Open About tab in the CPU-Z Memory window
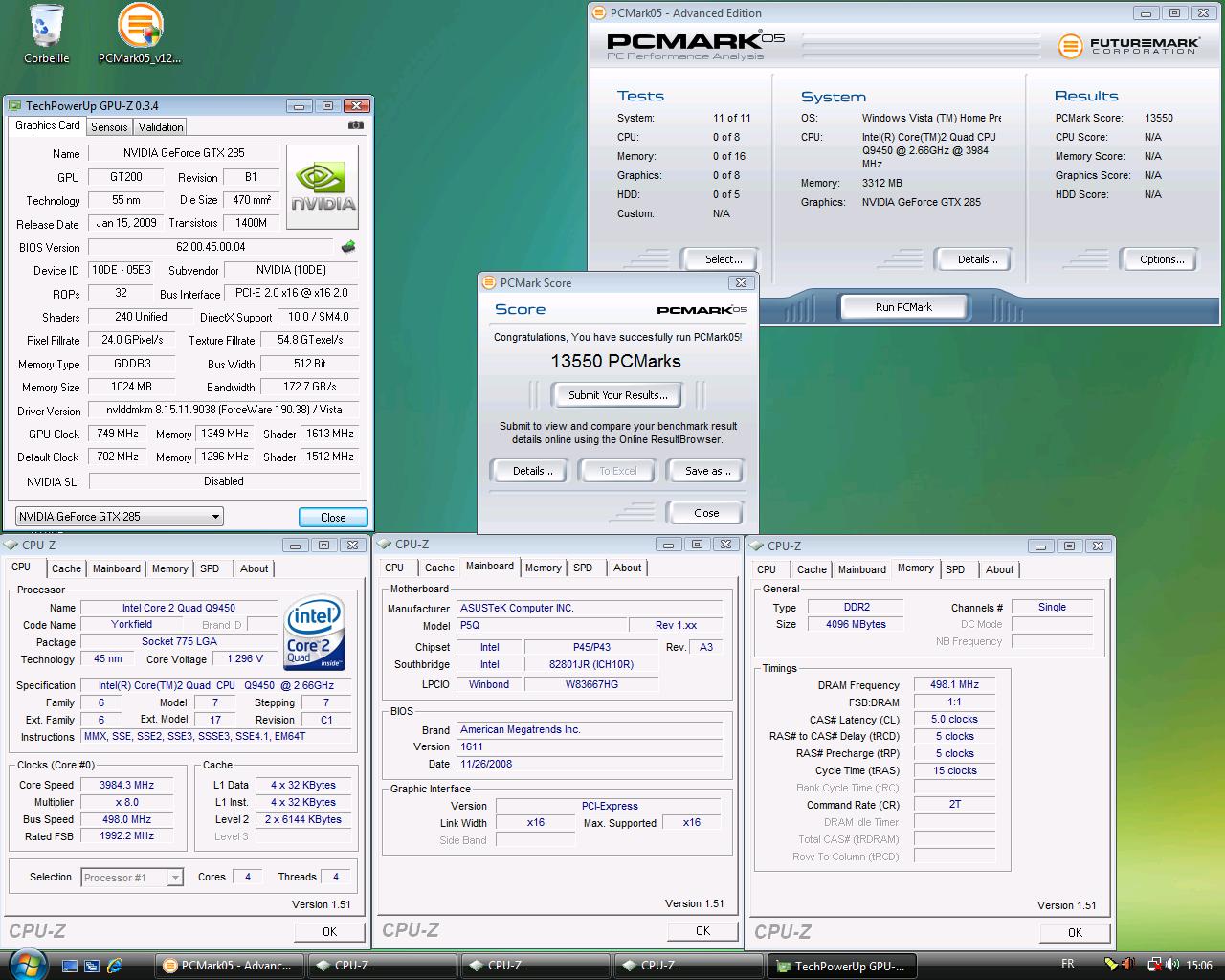This screenshot has height=980, width=1225. 1000,569
